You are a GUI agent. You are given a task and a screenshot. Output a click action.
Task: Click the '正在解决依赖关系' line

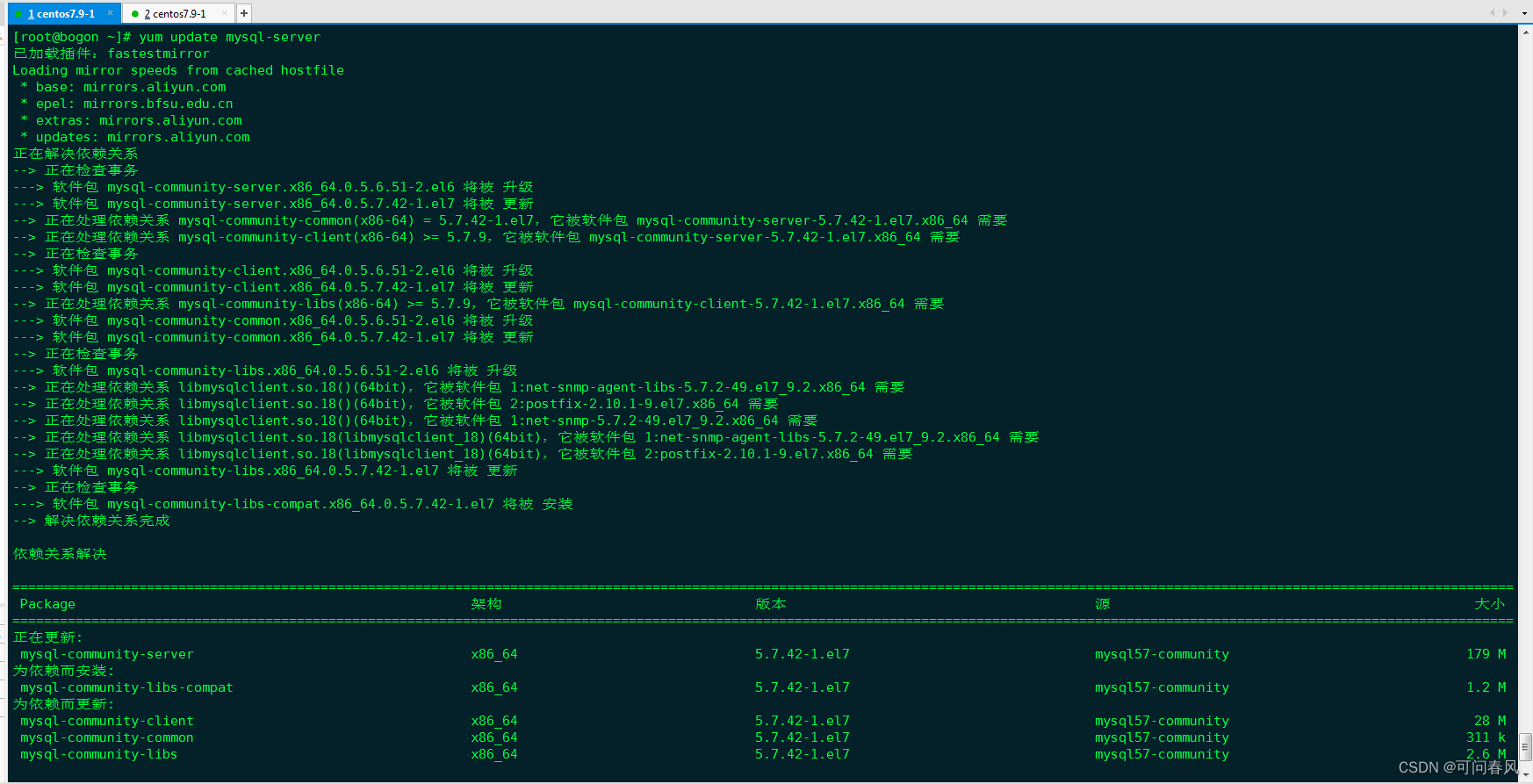(x=76, y=154)
